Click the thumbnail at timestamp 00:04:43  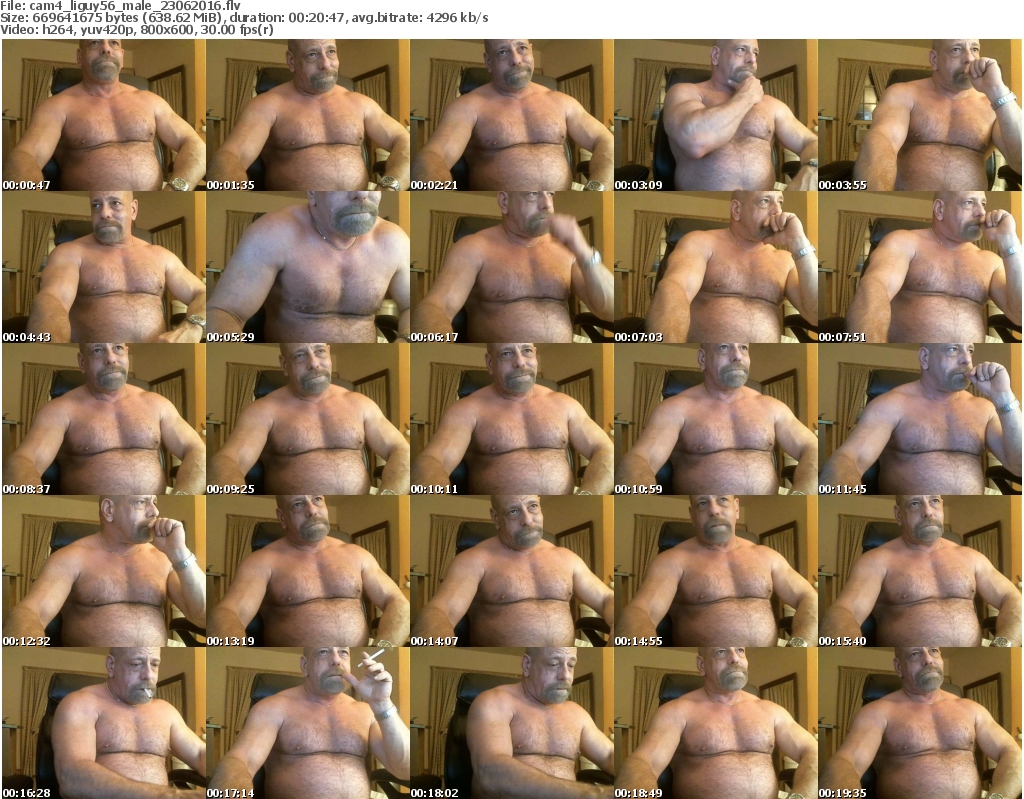(x=104, y=267)
